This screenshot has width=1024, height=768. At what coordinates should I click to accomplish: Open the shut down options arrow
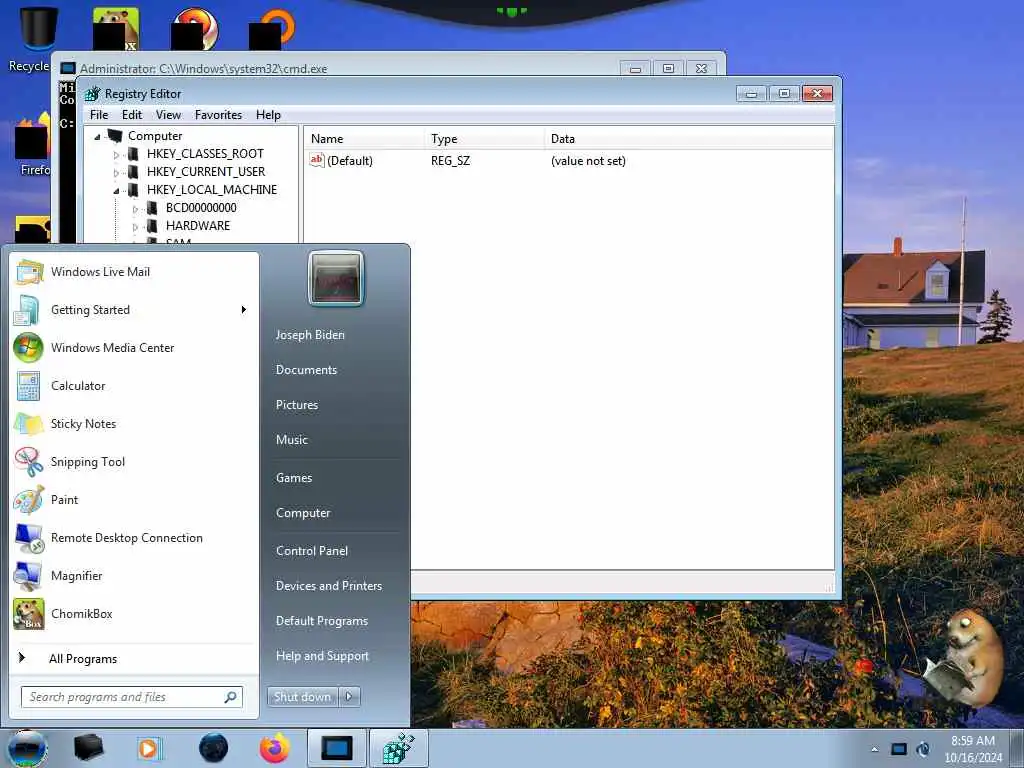349,697
